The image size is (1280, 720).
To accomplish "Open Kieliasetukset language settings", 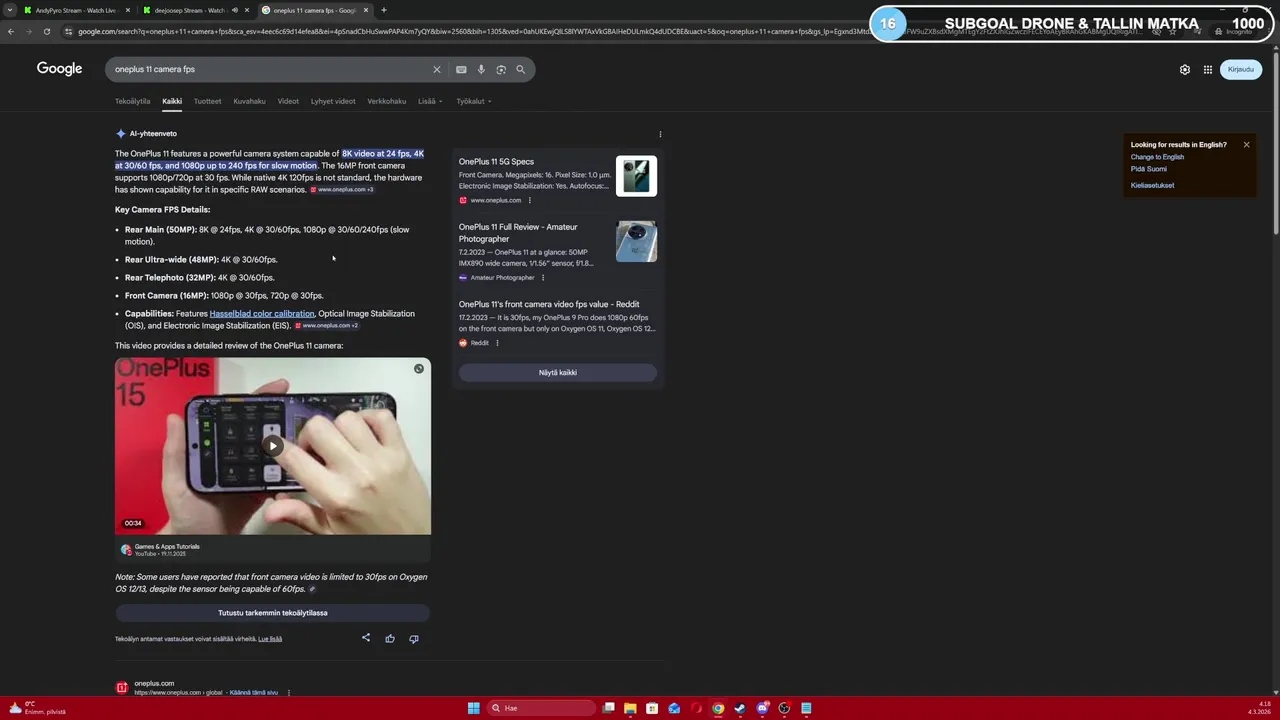I will tap(1153, 185).
